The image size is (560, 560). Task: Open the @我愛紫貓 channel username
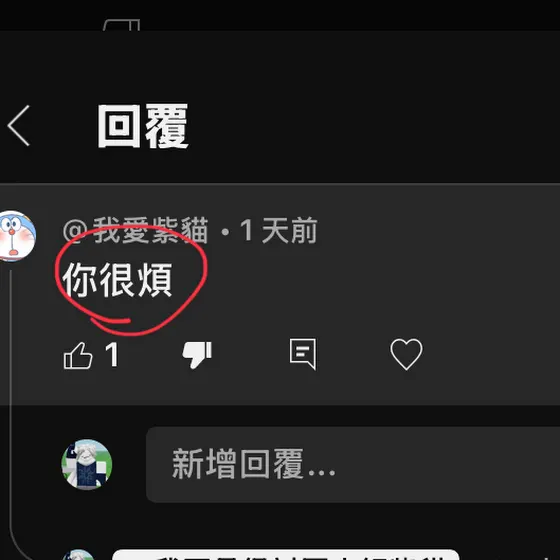[135, 231]
